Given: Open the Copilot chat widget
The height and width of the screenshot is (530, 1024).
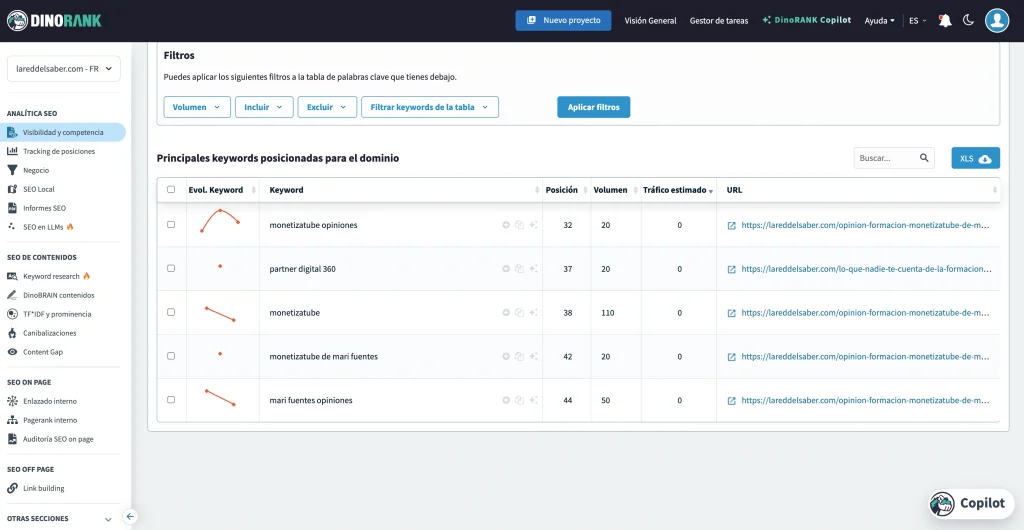Looking at the screenshot, I should (x=970, y=503).
